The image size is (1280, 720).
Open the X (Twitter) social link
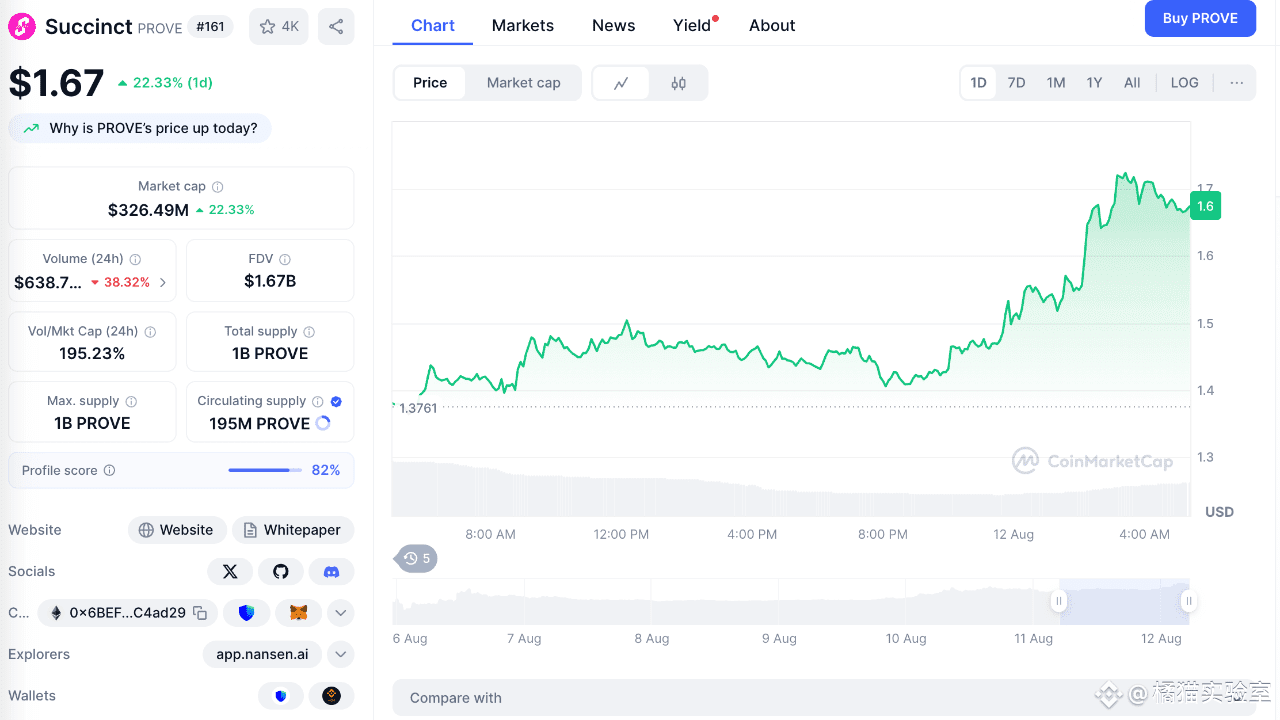coord(230,571)
